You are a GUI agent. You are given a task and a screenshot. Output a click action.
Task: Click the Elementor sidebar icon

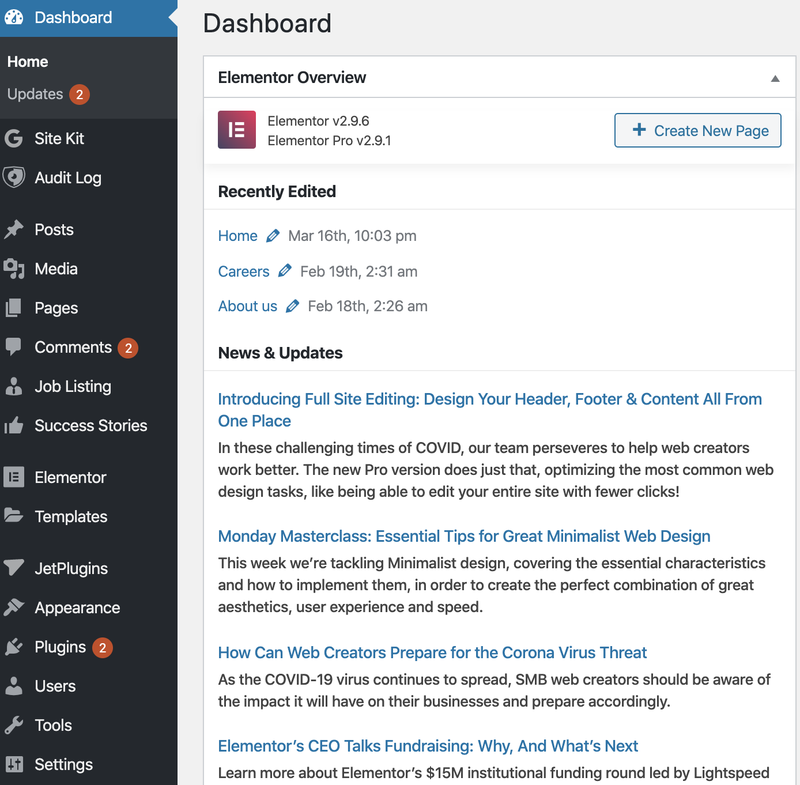pos(14,477)
